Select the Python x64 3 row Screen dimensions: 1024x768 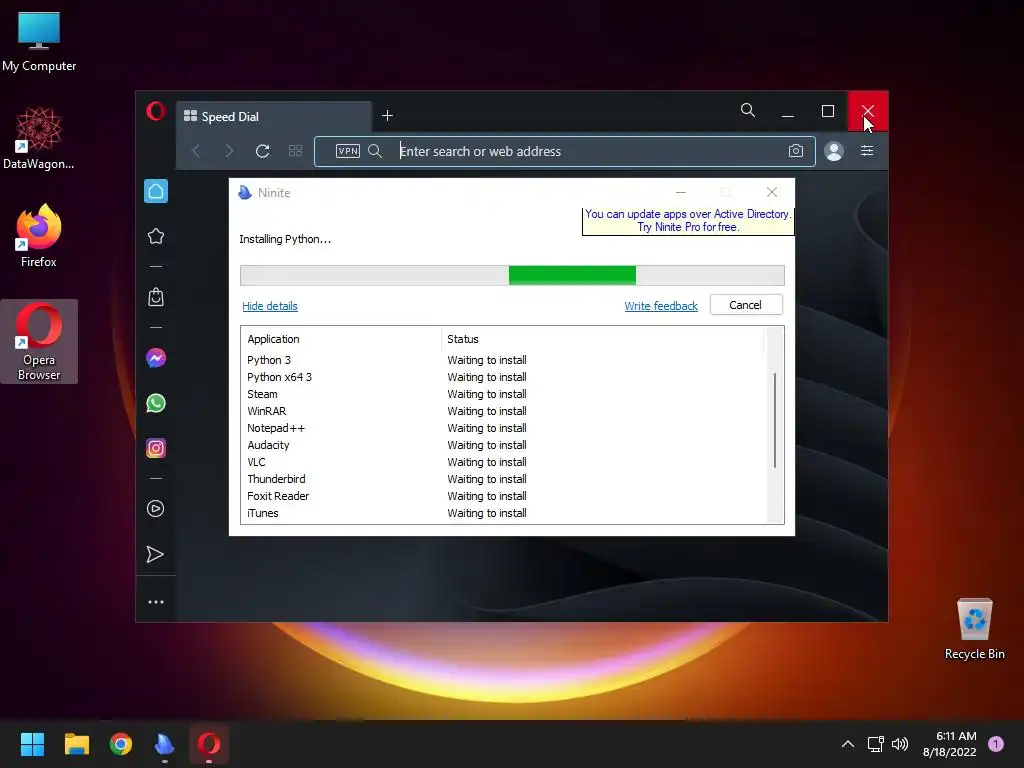coord(503,377)
